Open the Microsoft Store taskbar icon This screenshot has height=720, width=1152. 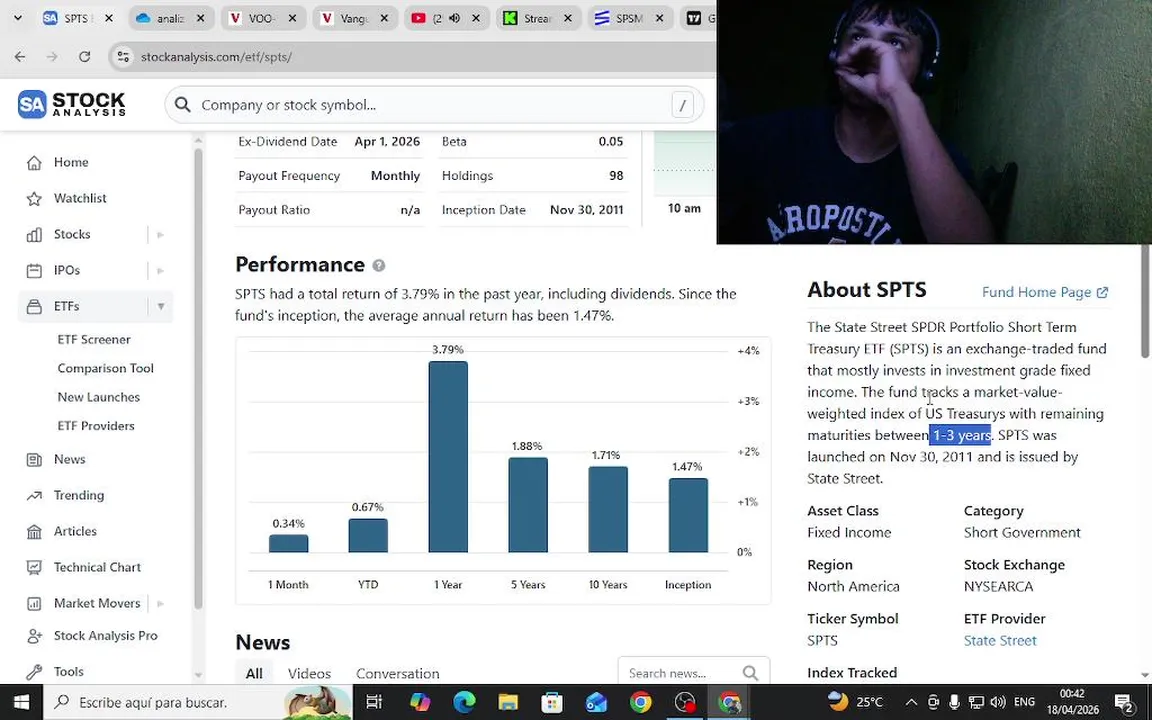pyautogui.click(x=552, y=702)
